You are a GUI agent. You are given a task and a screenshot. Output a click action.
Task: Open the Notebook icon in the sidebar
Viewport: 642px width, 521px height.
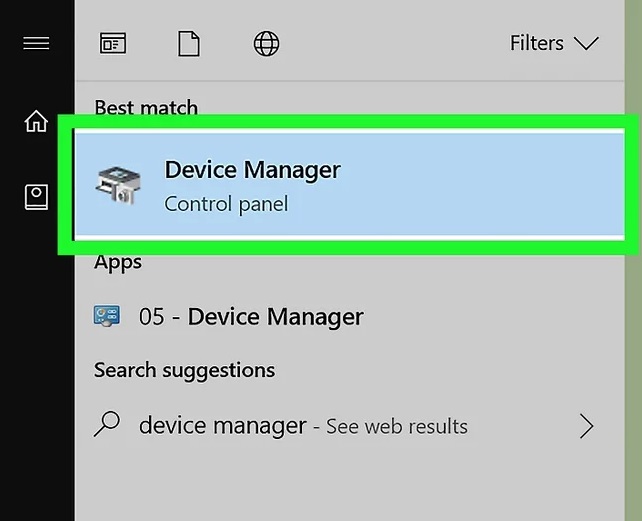[x=36, y=196]
